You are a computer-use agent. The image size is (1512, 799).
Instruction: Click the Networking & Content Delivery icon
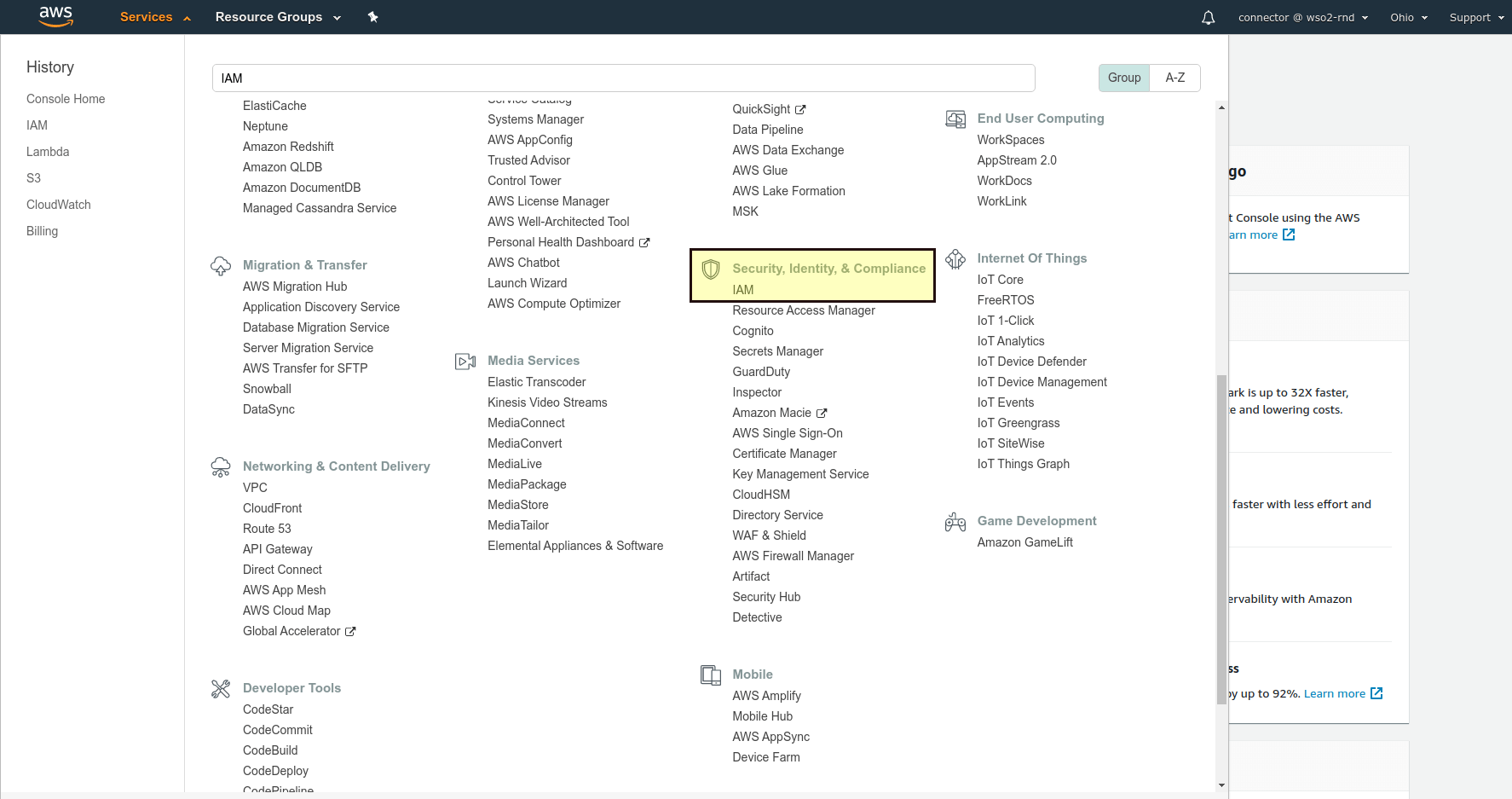coord(221,467)
